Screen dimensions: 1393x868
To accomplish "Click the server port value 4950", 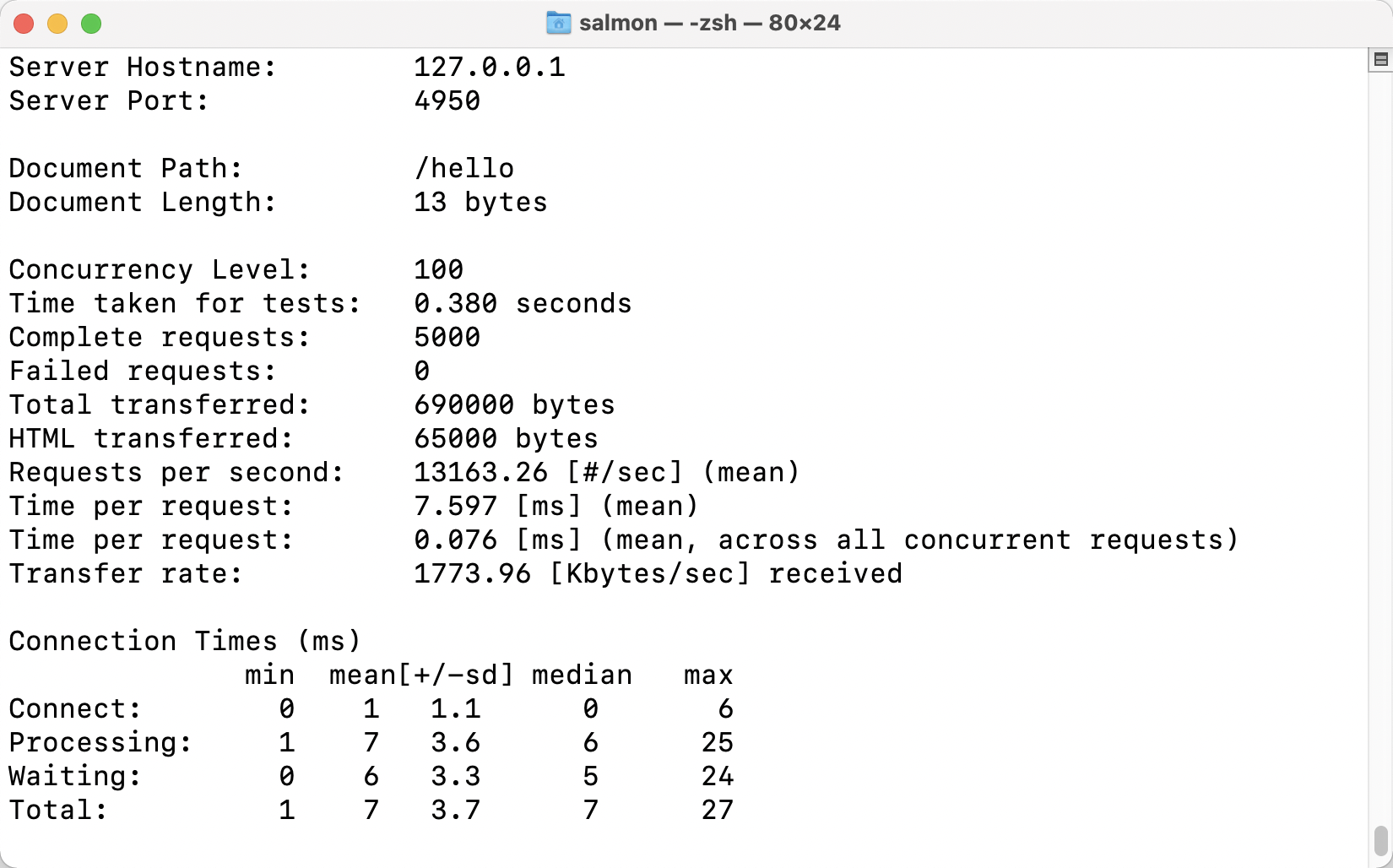I will coord(447,101).
